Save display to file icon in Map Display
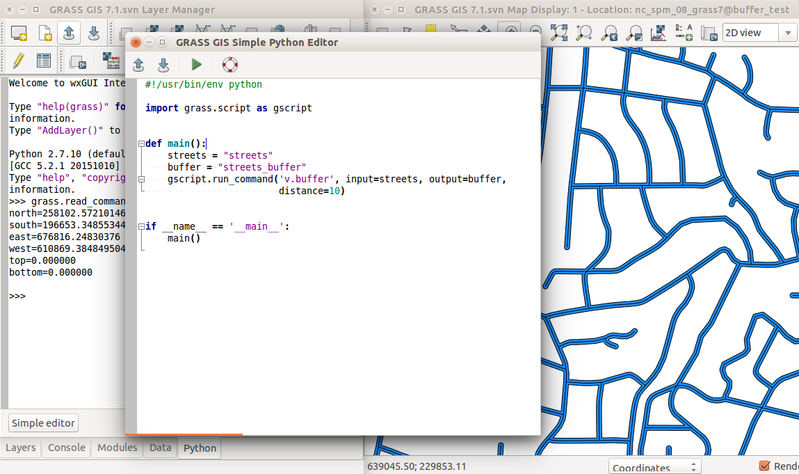 click(708, 34)
